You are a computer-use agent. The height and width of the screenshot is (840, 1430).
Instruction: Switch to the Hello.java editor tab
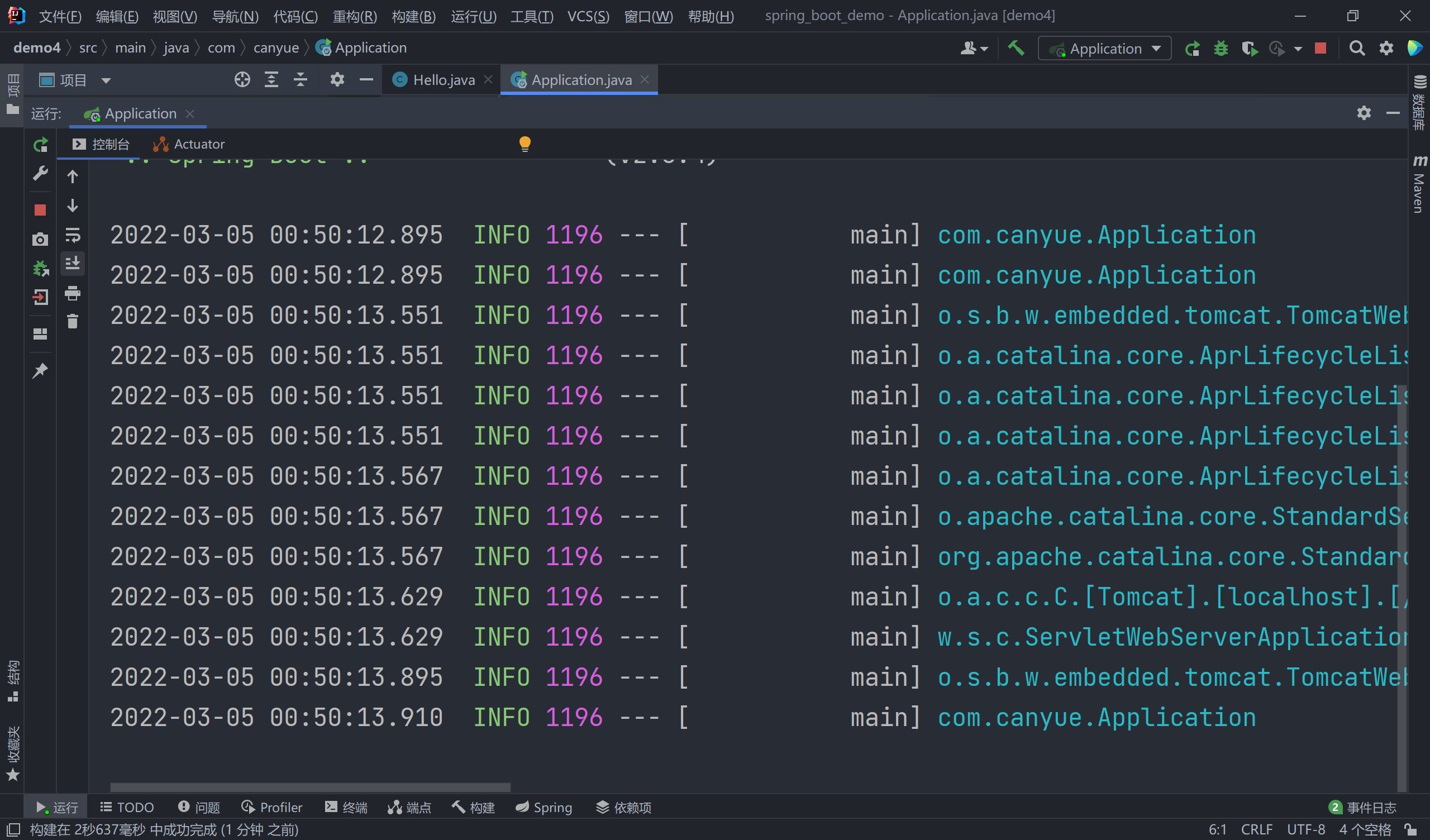[442, 80]
